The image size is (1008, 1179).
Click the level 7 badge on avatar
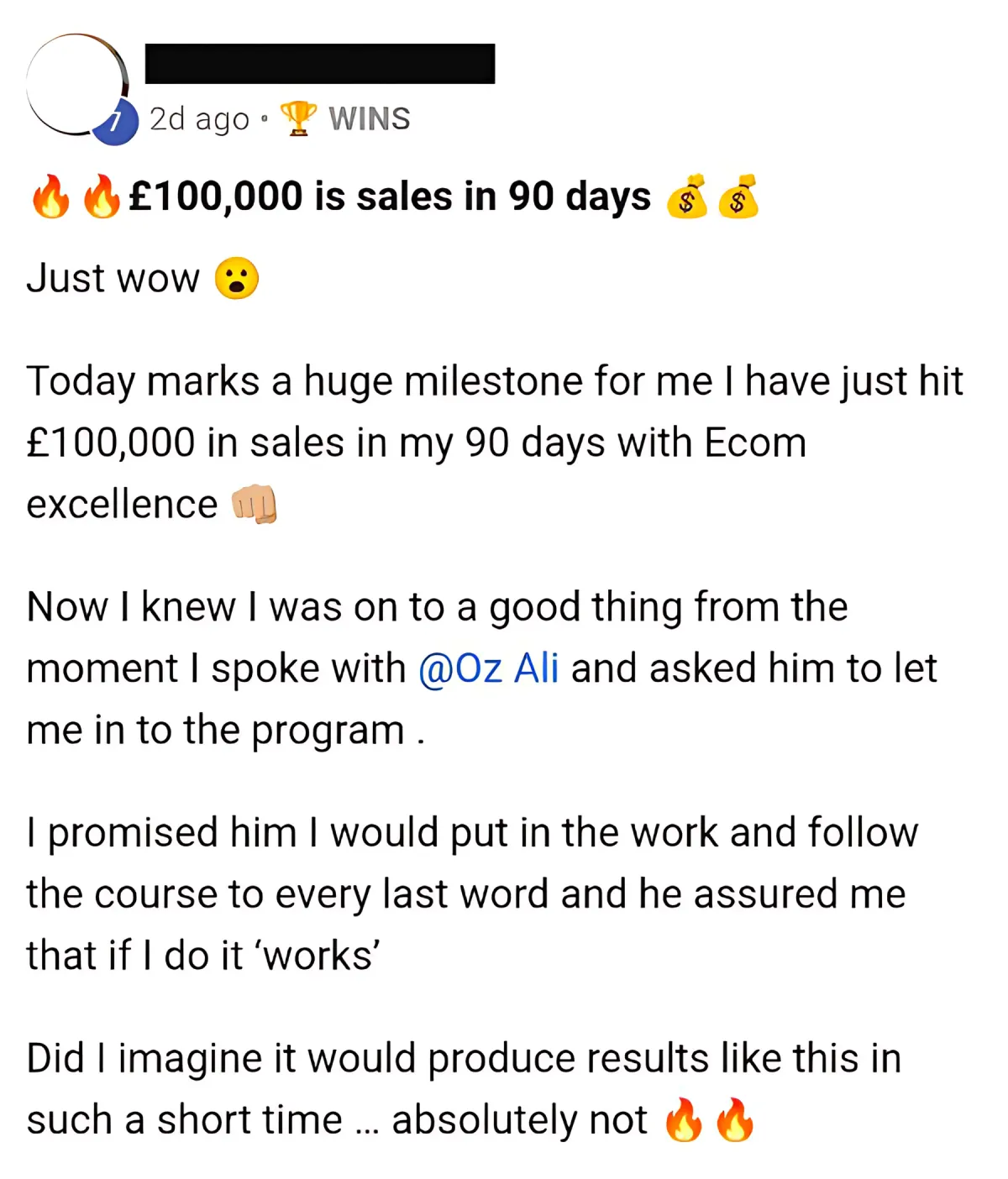[x=118, y=123]
